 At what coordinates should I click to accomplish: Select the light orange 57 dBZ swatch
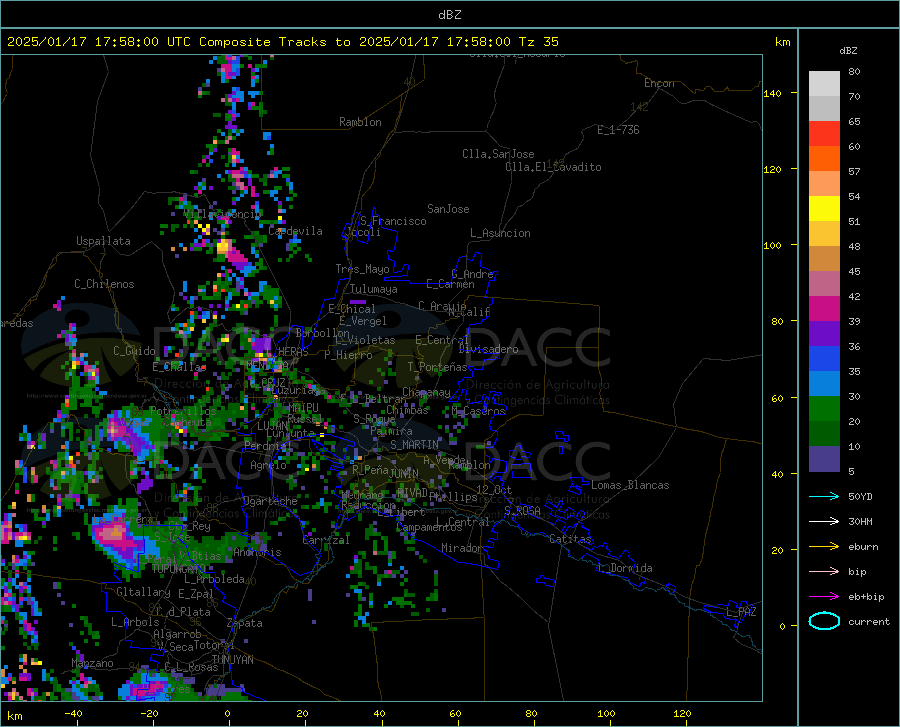pos(824,184)
